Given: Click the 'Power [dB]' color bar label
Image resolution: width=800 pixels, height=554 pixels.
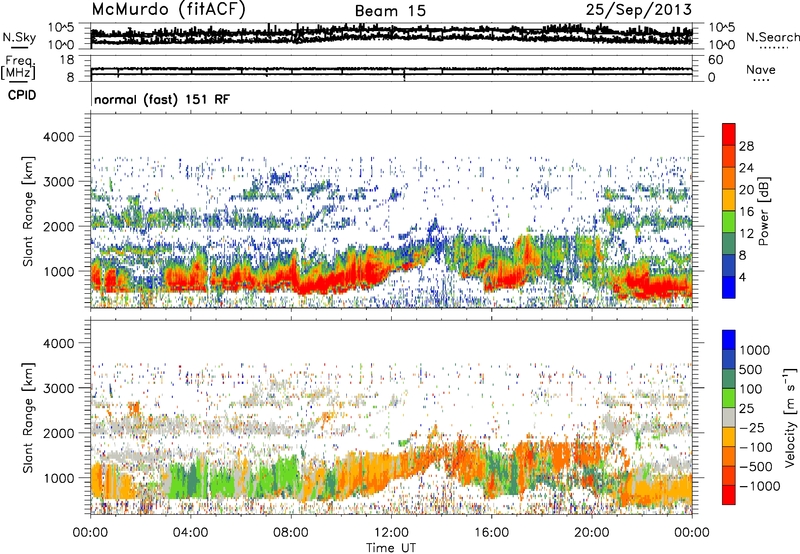Looking at the screenshot, I should 763,211.
